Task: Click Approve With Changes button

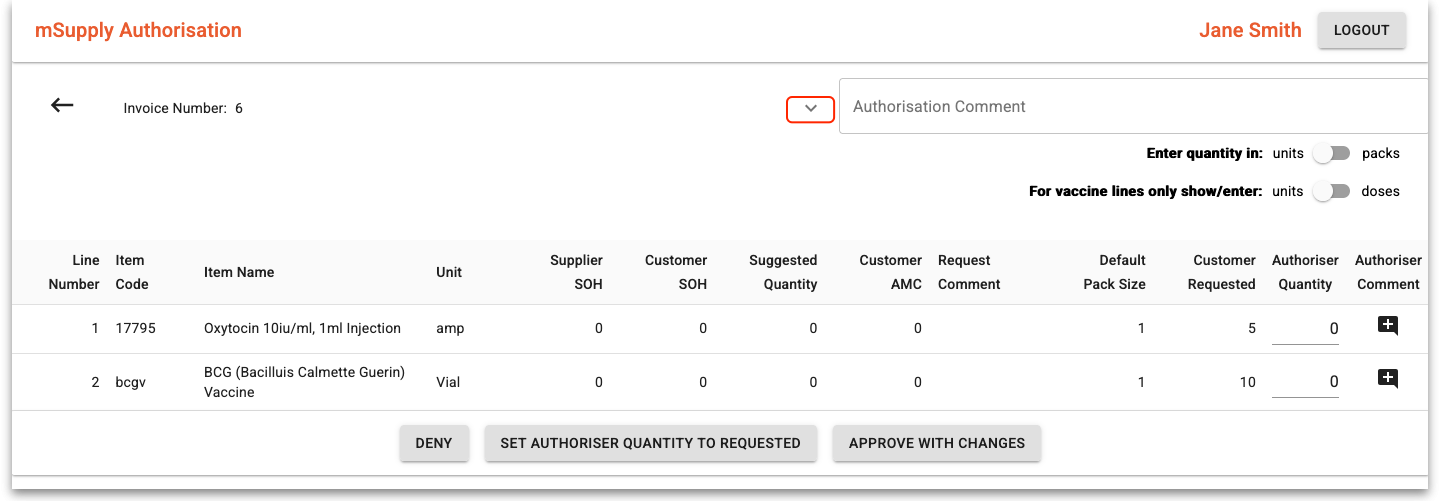Action: coord(936,443)
